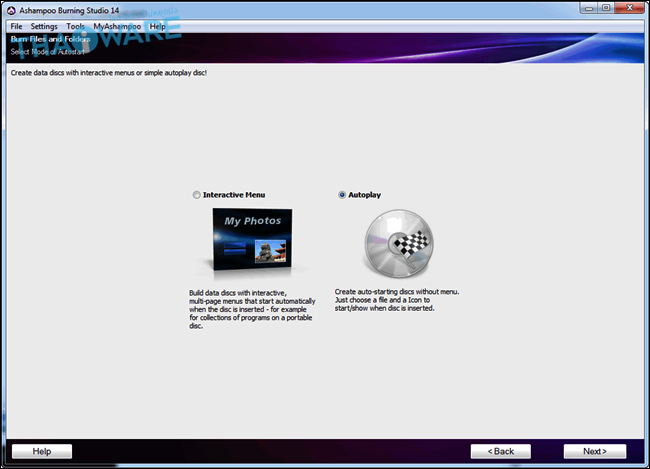Click the 'Burn Files and Folders' heading
650x469 pixels.
click(50, 39)
